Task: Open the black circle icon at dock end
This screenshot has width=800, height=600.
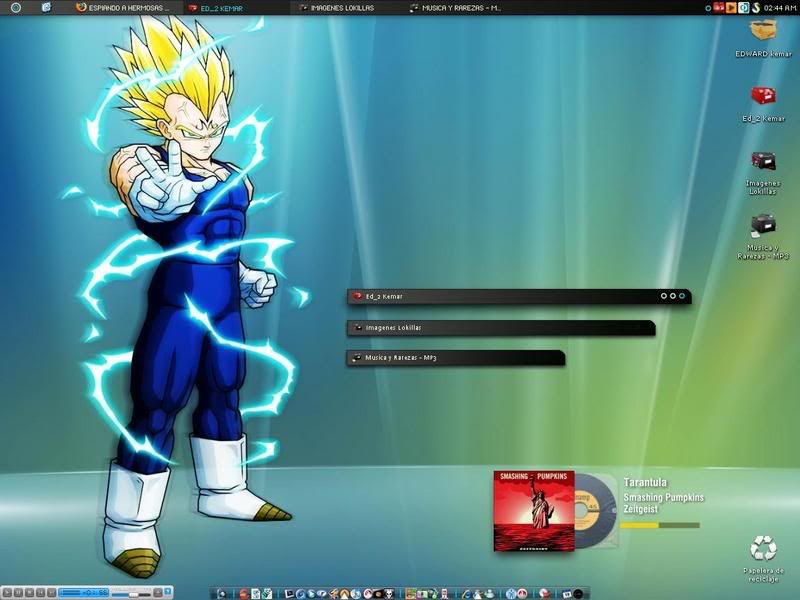Action: point(578,594)
